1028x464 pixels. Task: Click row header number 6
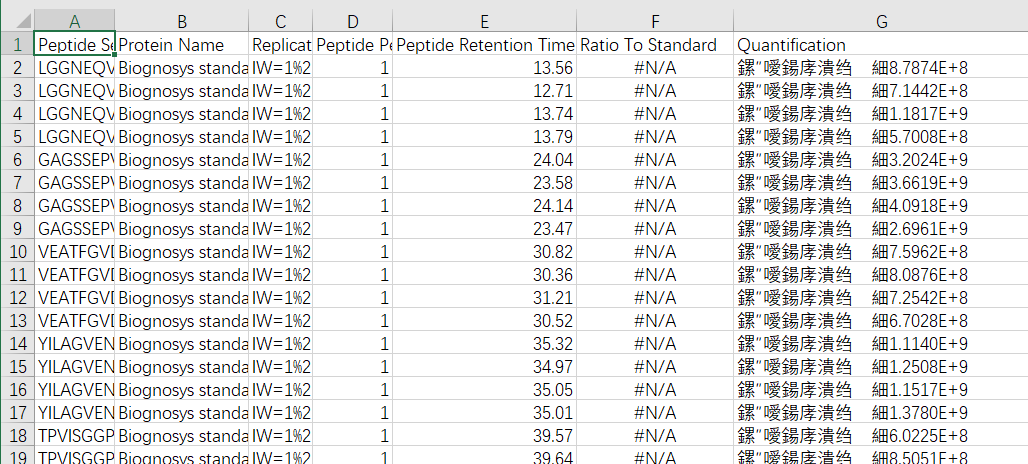click(17, 160)
